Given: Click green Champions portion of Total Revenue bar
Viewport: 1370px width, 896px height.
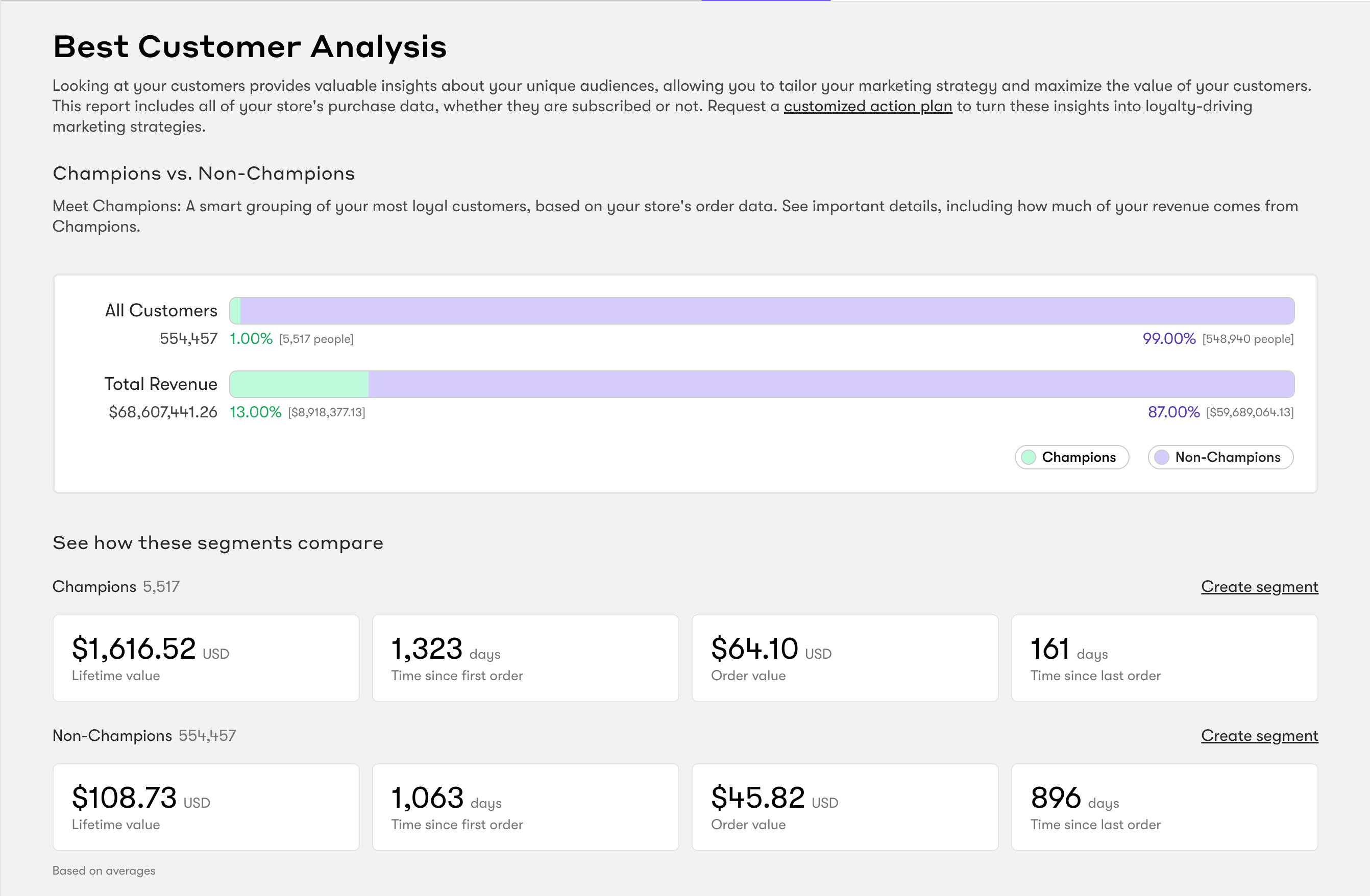Looking at the screenshot, I should 299,384.
